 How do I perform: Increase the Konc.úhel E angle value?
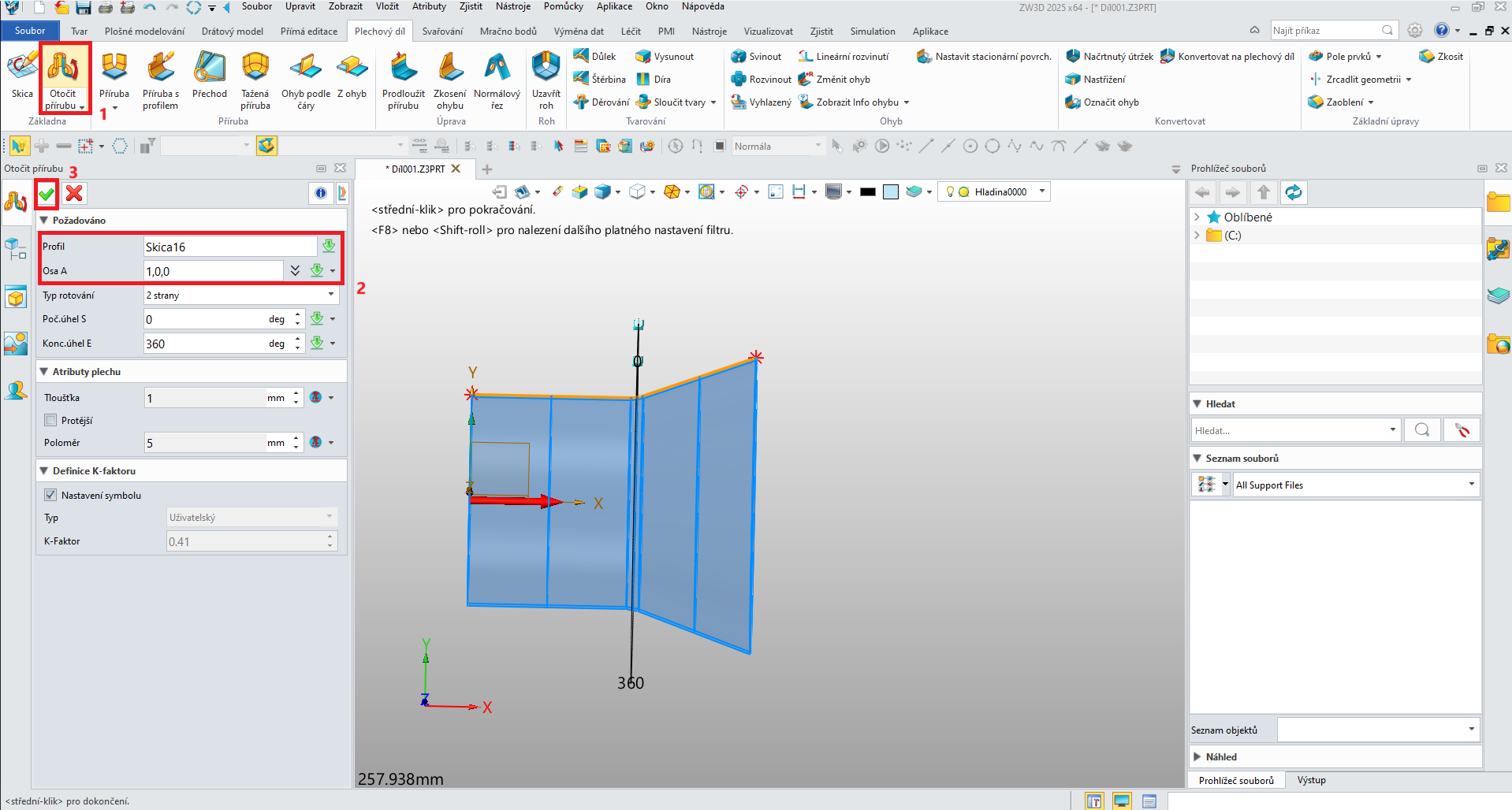pos(298,339)
